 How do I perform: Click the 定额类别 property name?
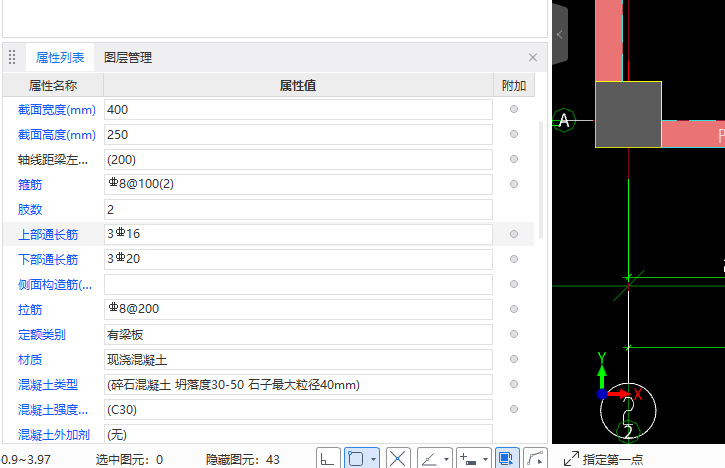coord(42,335)
